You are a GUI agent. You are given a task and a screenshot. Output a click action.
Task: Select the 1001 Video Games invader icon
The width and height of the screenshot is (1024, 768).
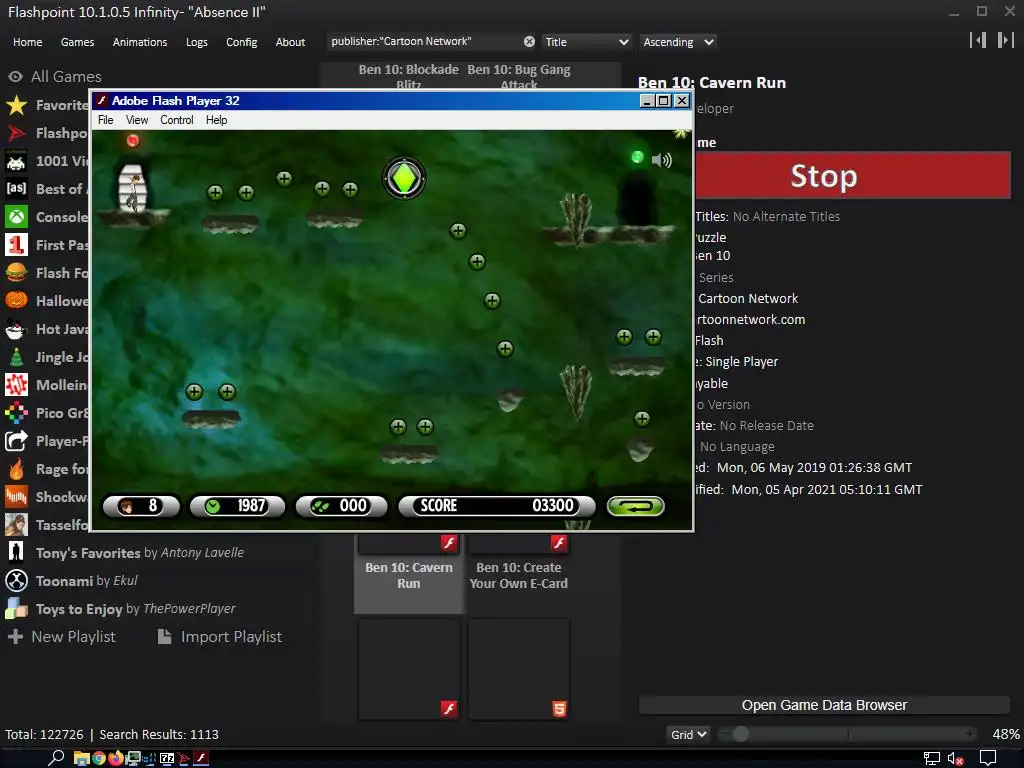tap(16, 161)
